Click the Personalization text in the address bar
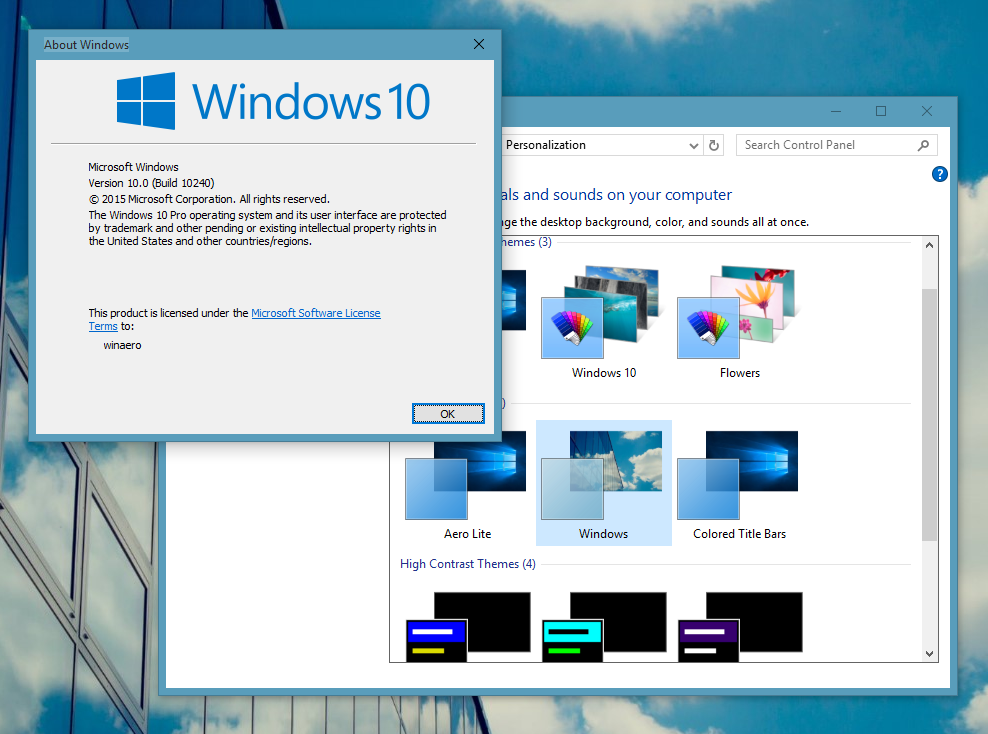 (x=545, y=145)
